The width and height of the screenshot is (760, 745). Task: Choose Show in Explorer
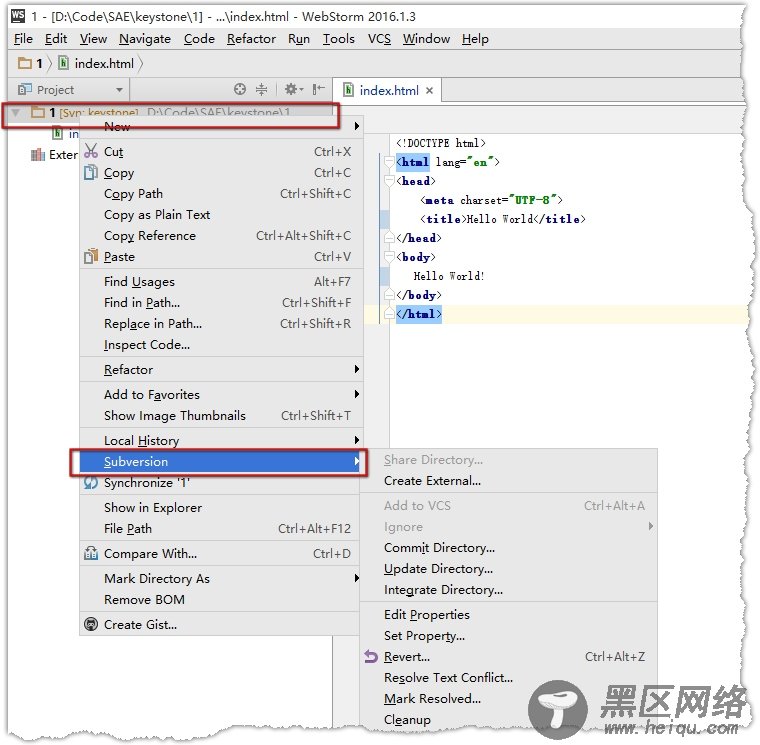222,507
